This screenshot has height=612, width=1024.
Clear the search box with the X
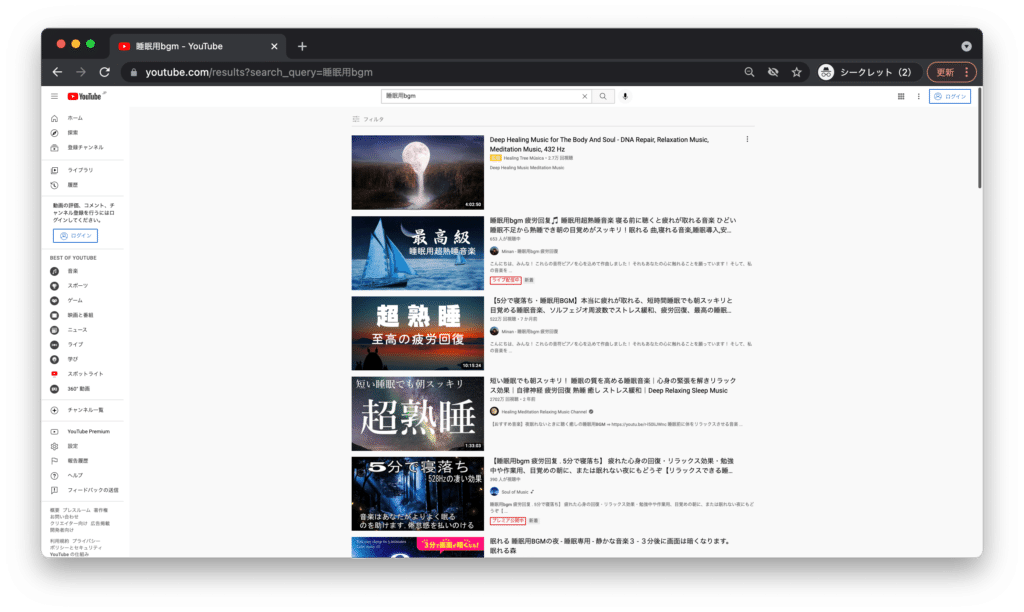(x=584, y=96)
